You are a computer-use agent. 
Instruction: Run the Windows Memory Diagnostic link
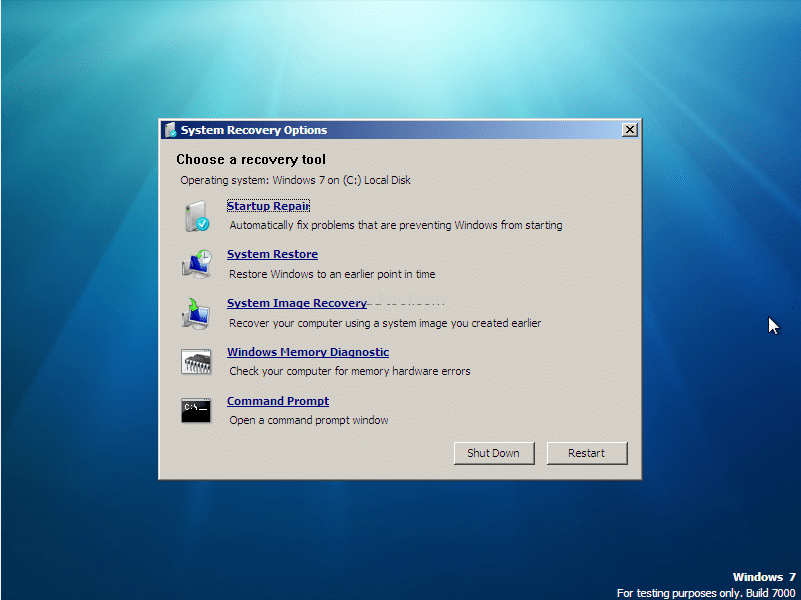[308, 352]
